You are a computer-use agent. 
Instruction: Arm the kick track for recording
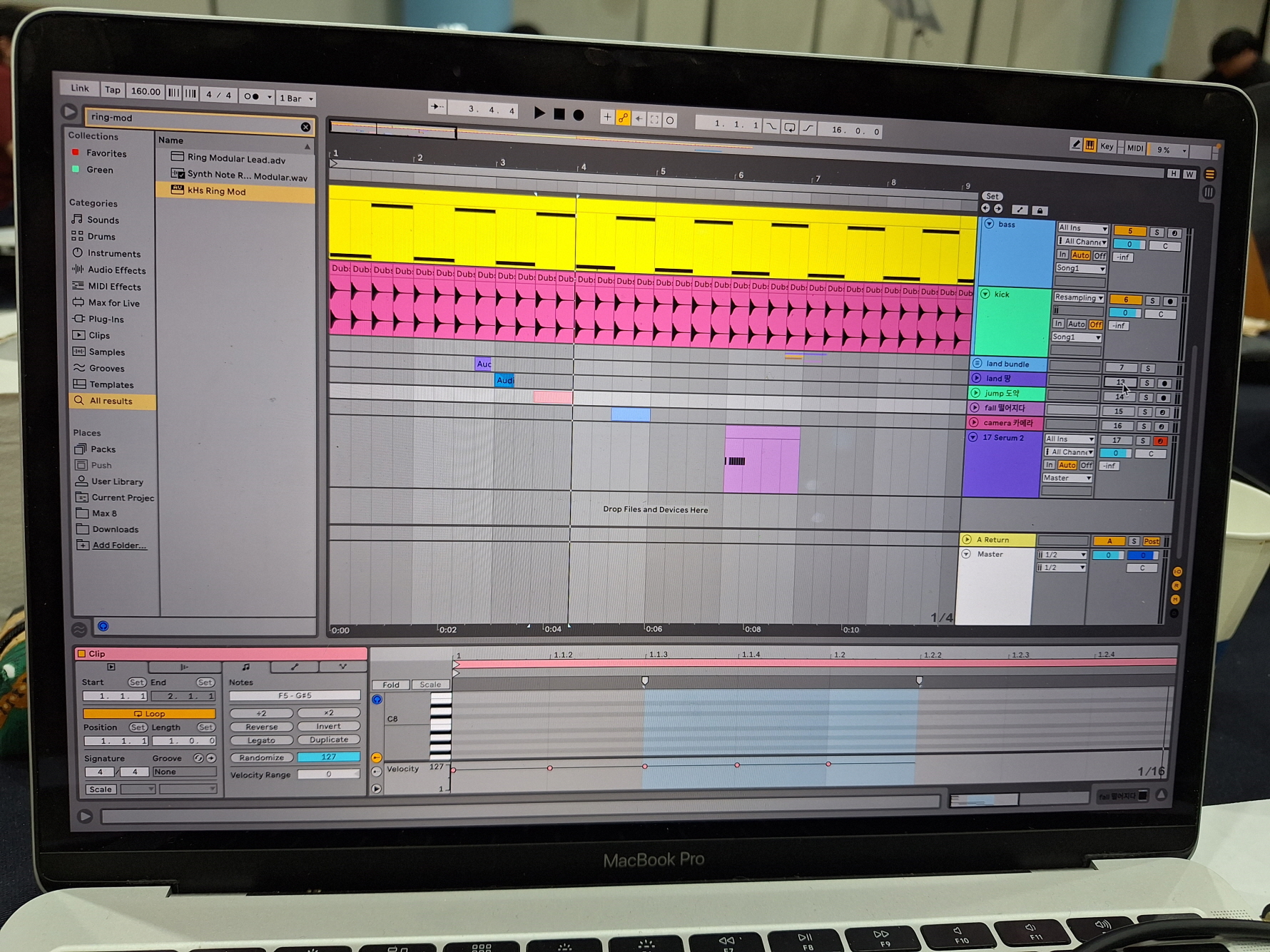(x=1169, y=301)
